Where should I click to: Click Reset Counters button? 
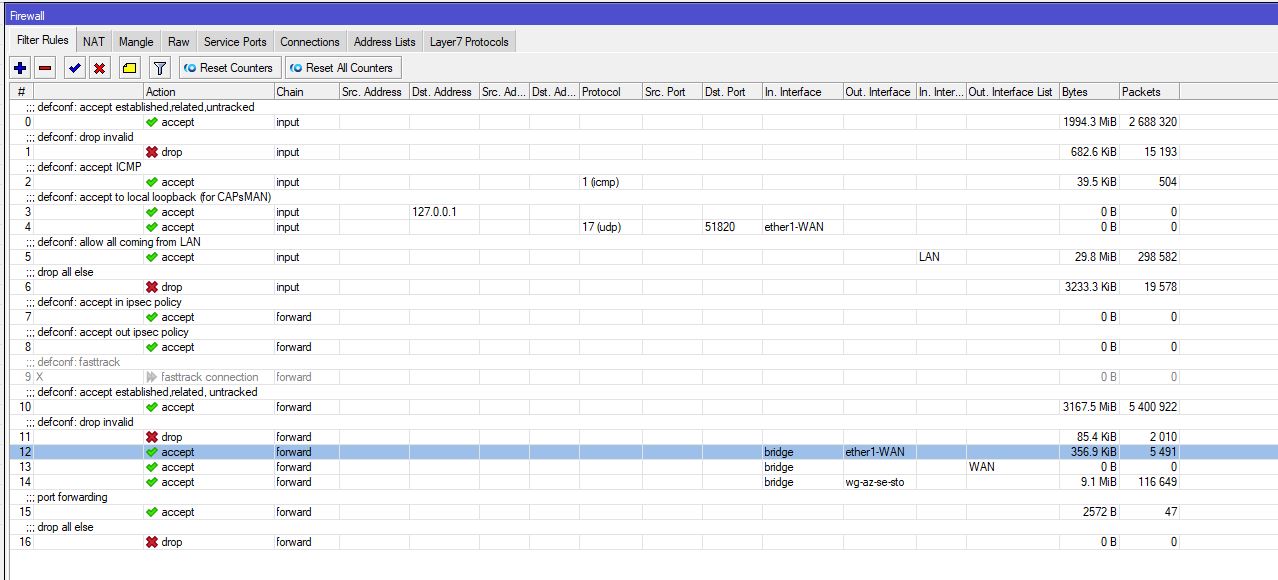(x=228, y=68)
